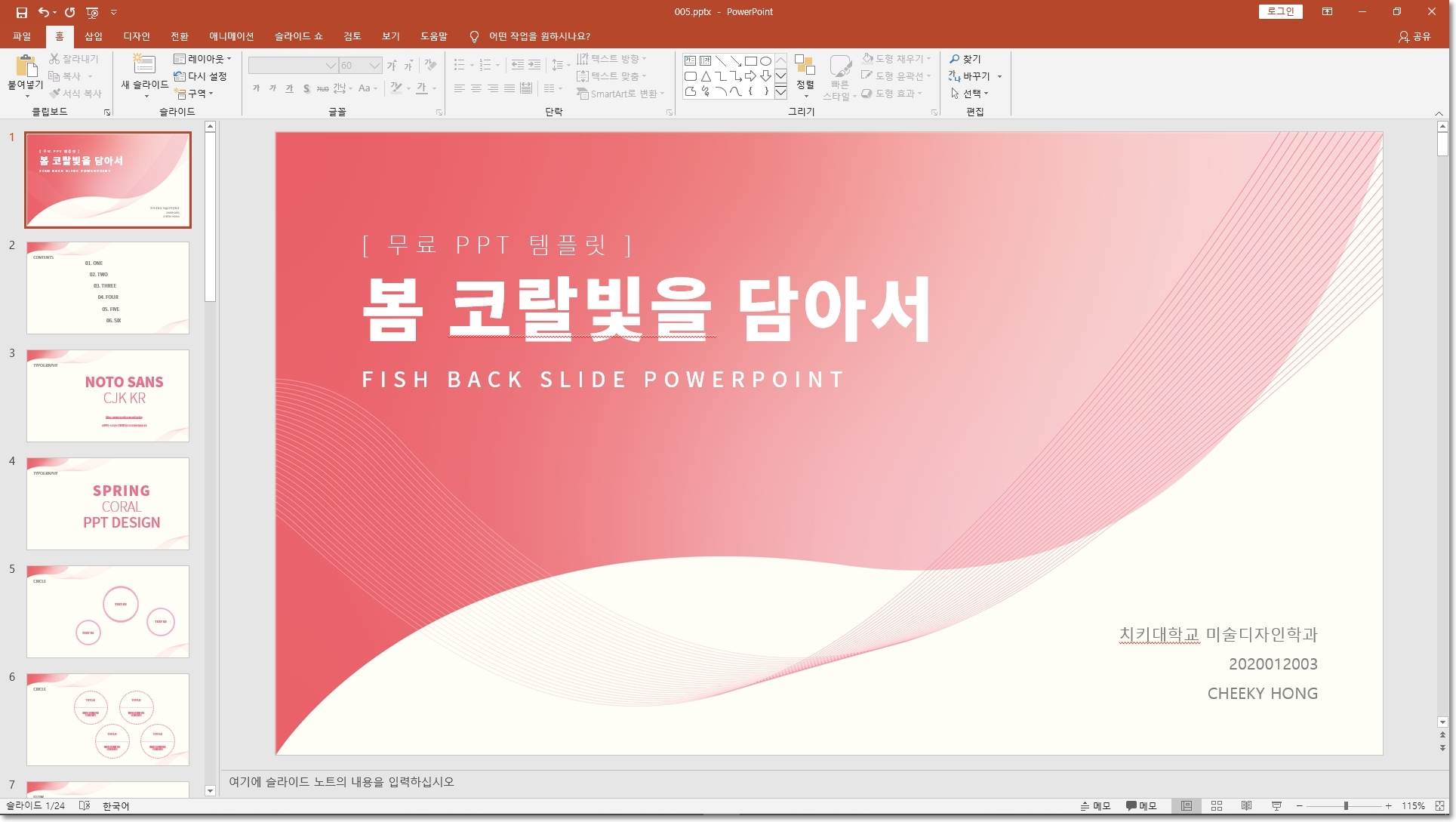Open the Slide Show (슬라이드 쇼) tab
This screenshot has width=1456, height=822.
point(298,36)
